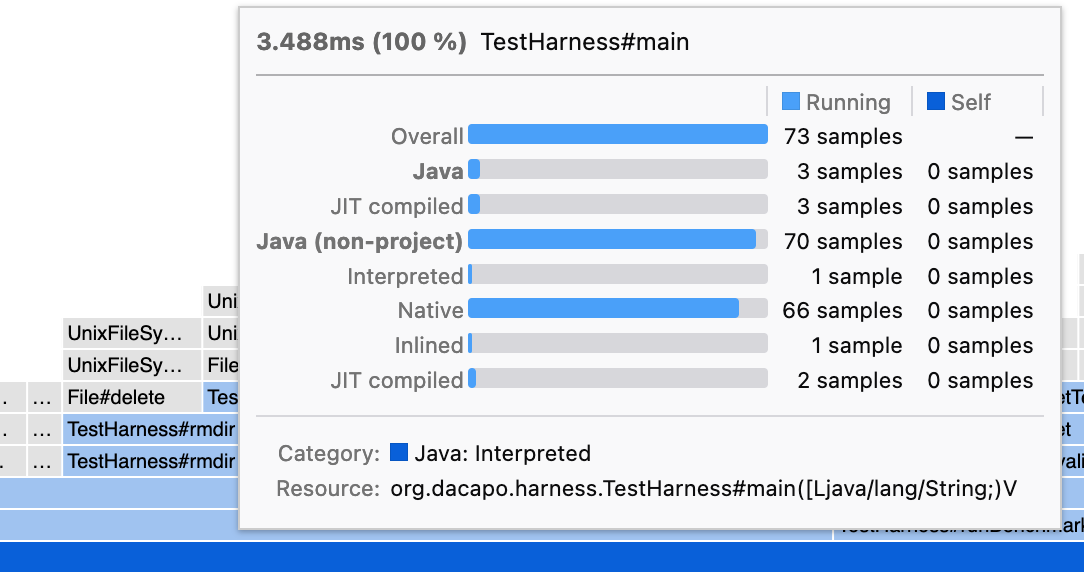Select the upper TestHarness#rmdir frame
1084x572 pixels.
151,429
